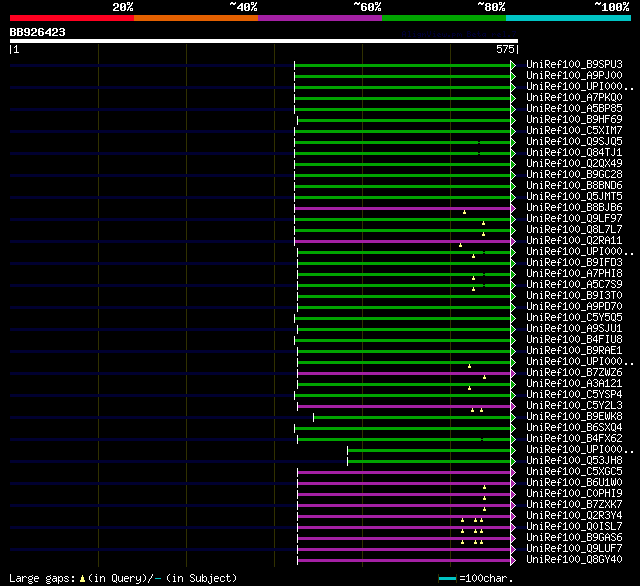Click the green ~80% identity legend segment
The image size is (640, 586).
444,18
